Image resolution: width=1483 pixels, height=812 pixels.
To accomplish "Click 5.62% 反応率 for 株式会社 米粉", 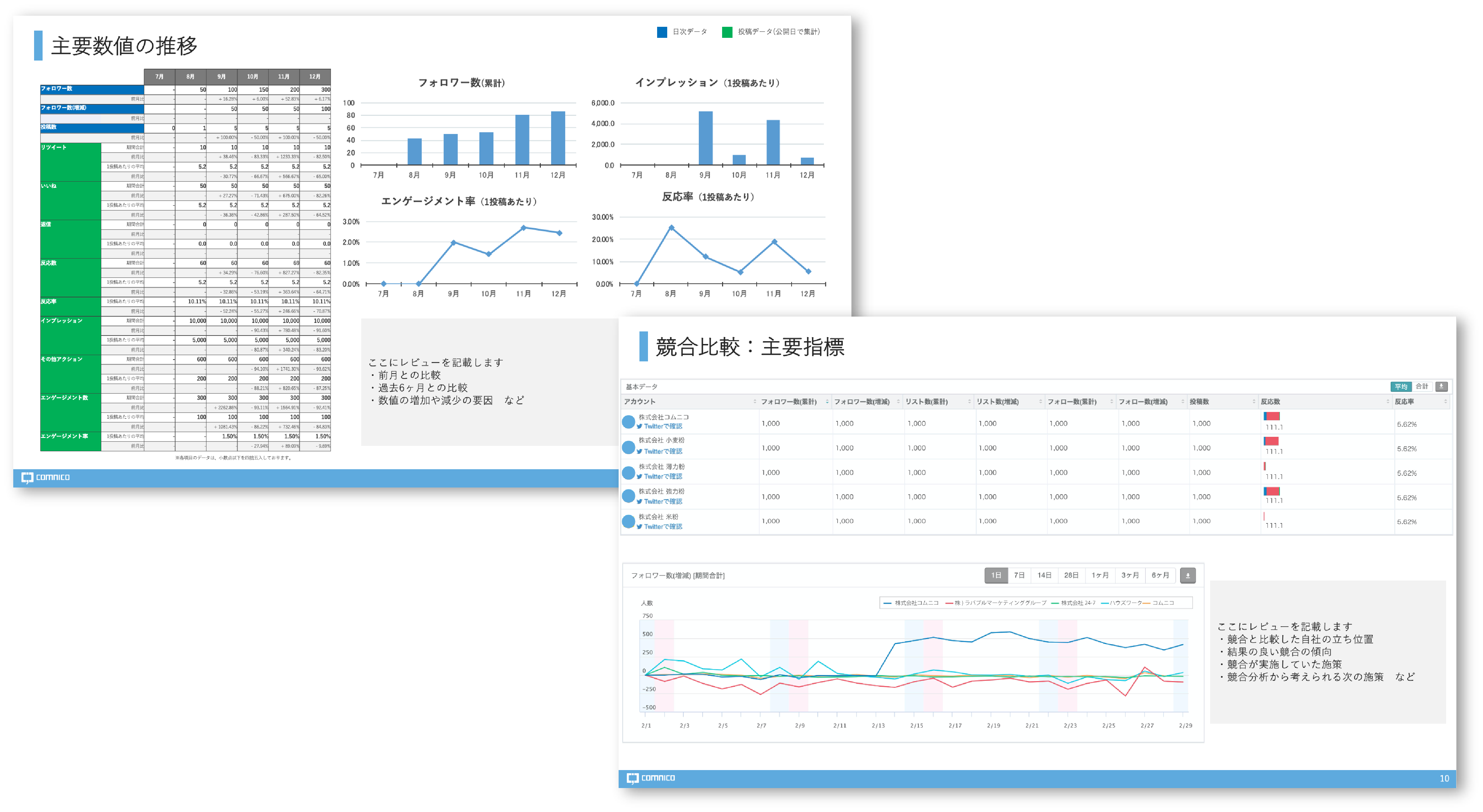I will [1406, 522].
